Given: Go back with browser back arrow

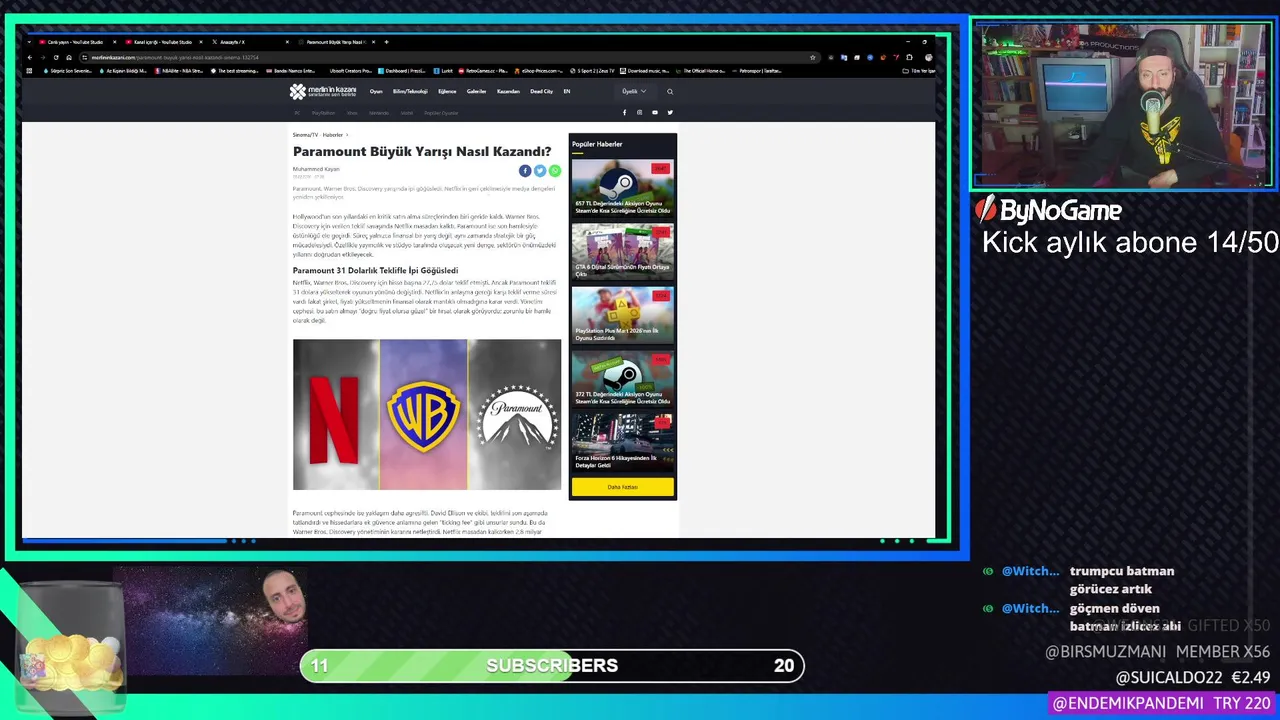Looking at the screenshot, I should (31, 57).
